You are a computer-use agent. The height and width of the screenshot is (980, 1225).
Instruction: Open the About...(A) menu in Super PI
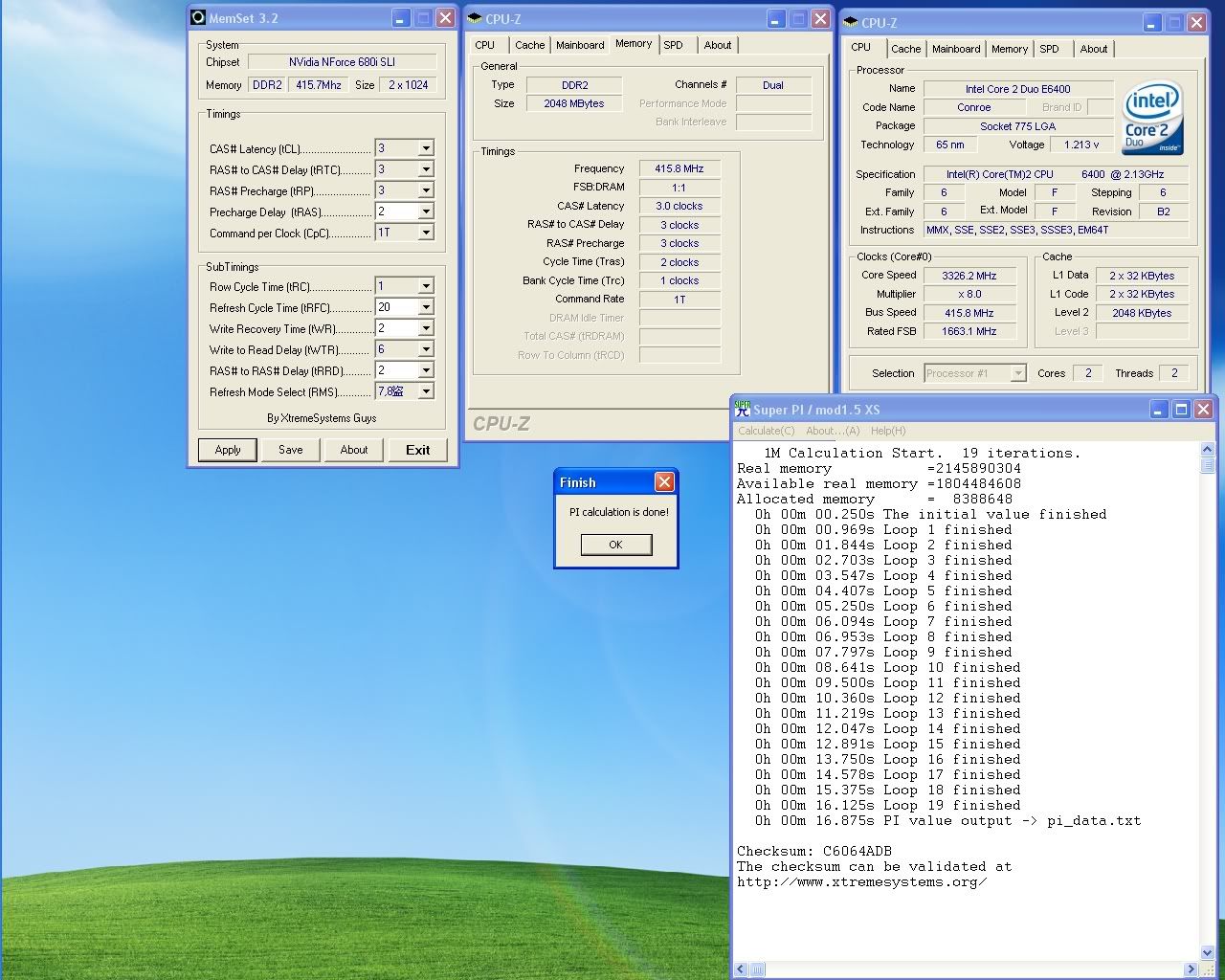pos(833,431)
